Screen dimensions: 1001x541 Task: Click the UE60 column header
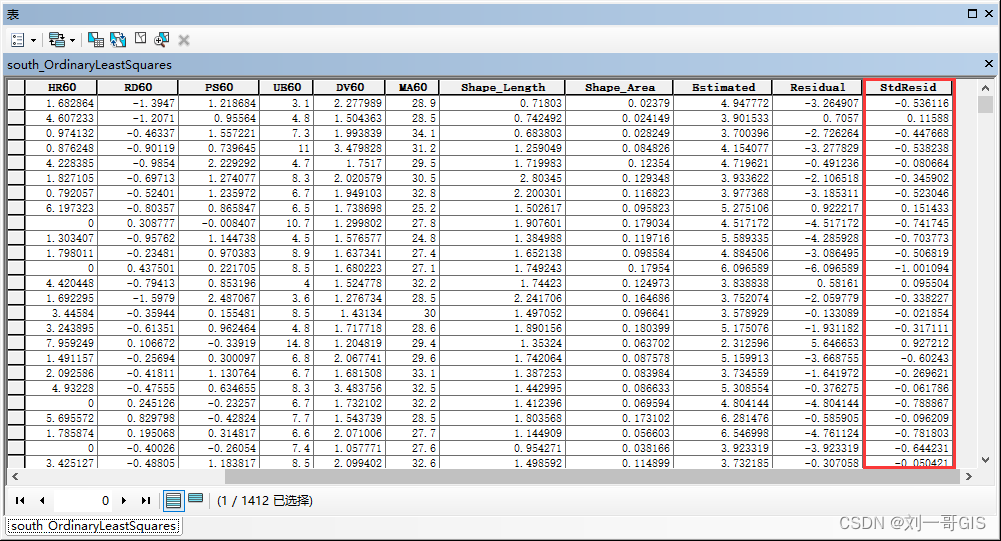tap(287, 88)
